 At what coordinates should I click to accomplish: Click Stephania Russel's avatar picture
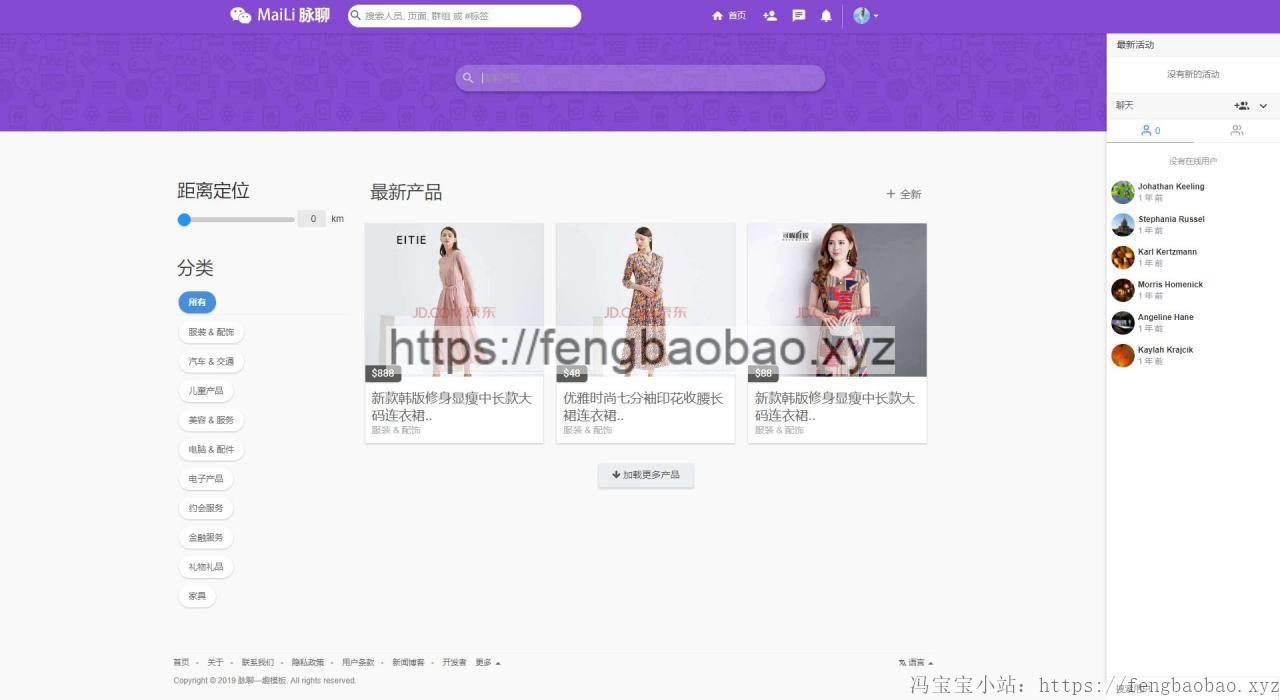(1123, 225)
